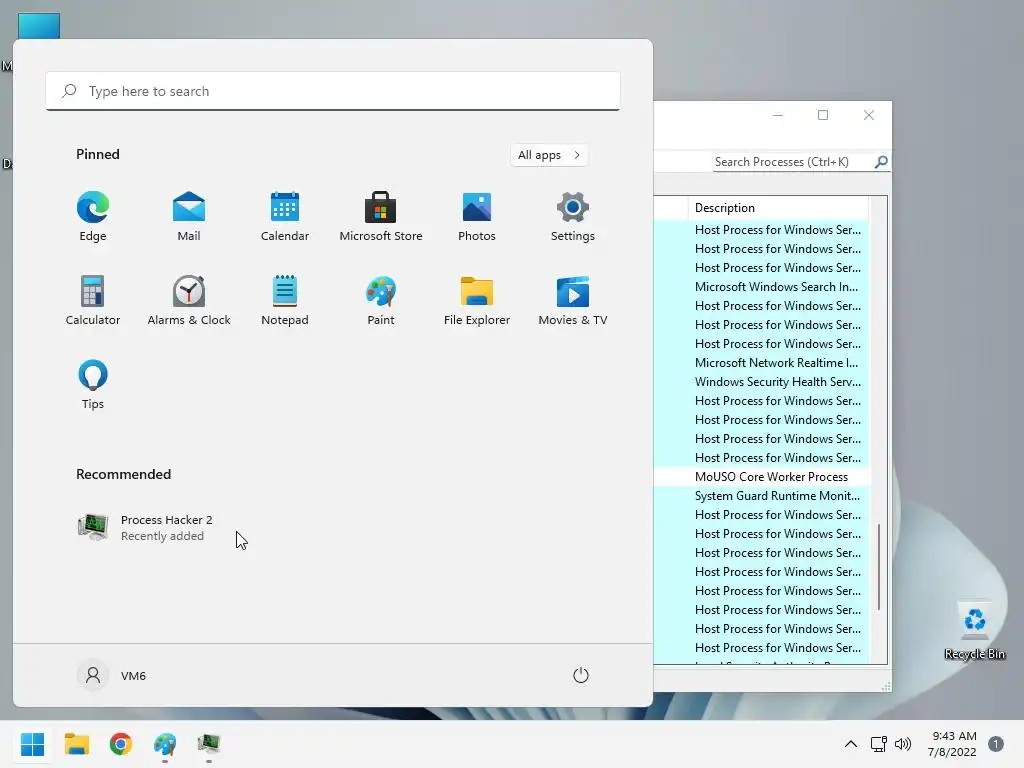The height and width of the screenshot is (768, 1024).
Task: Focus Search Processes field in Process Hacker
Action: pyautogui.click(x=793, y=162)
